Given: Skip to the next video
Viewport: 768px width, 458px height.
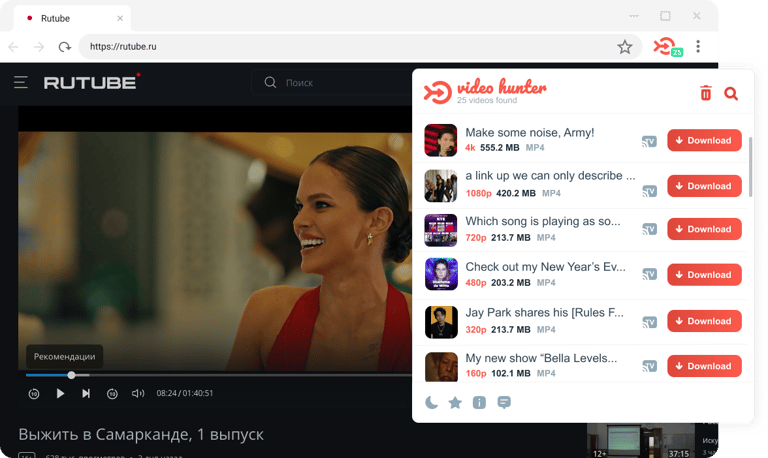Looking at the screenshot, I should pyautogui.click(x=86, y=393).
